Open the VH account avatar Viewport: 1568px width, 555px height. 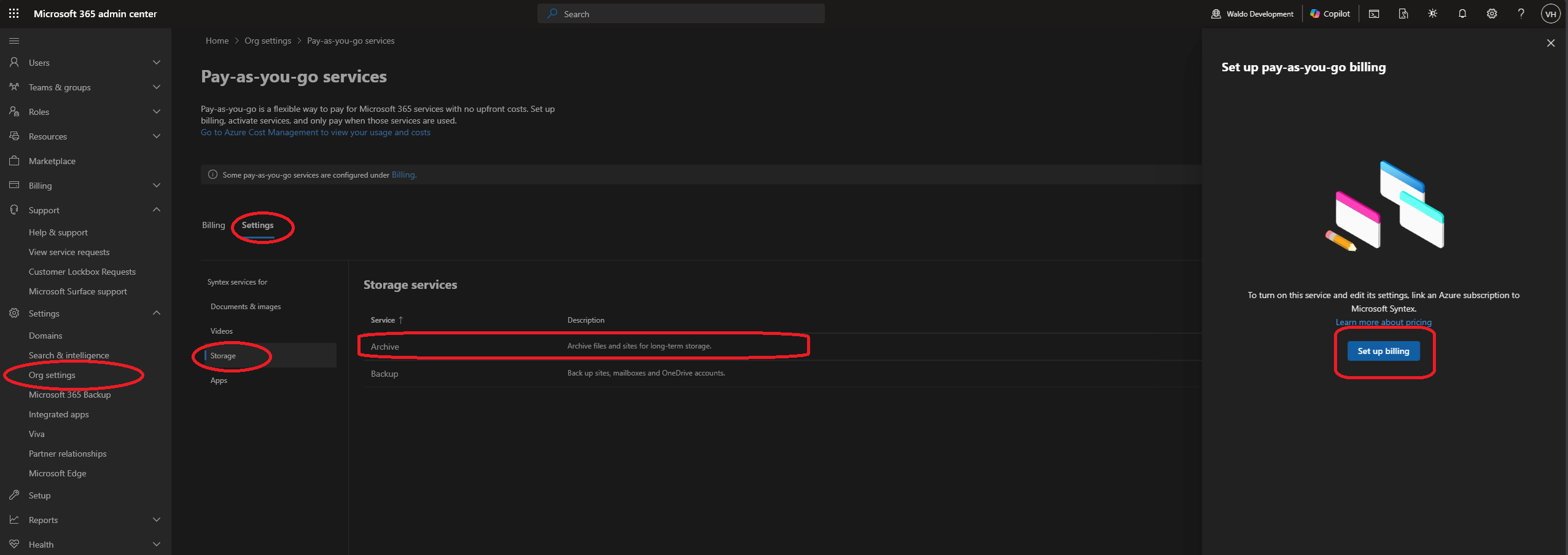coord(1551,14)
